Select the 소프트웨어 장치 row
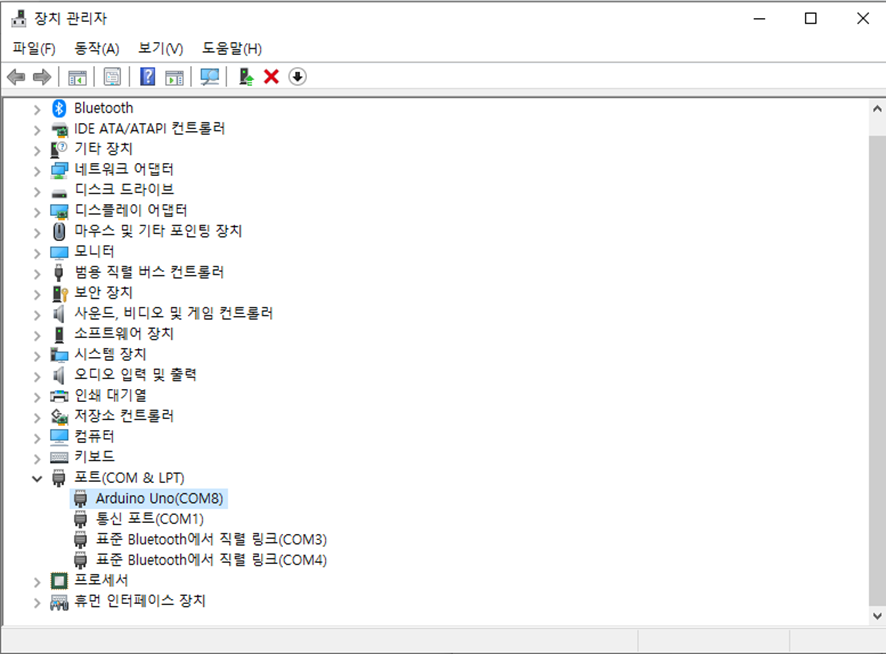886x654 pixels. tap(124, 334)
